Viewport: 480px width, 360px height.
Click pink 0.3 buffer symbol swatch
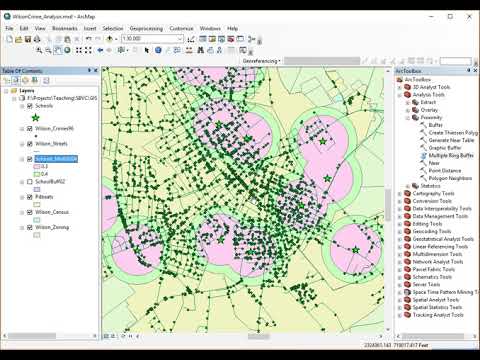coord(37,166)
